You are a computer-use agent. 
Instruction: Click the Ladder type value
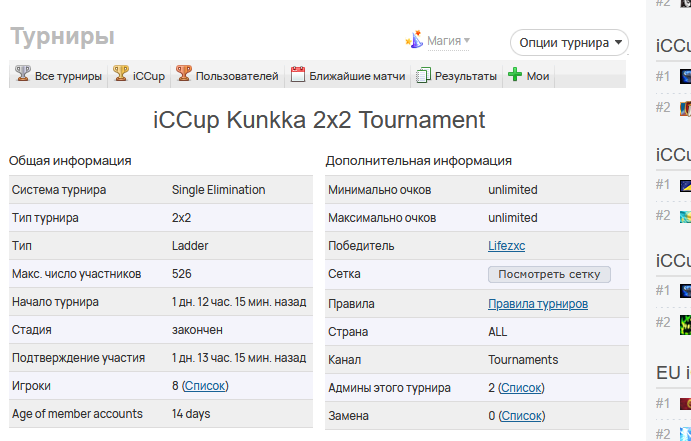click(190, 245)
